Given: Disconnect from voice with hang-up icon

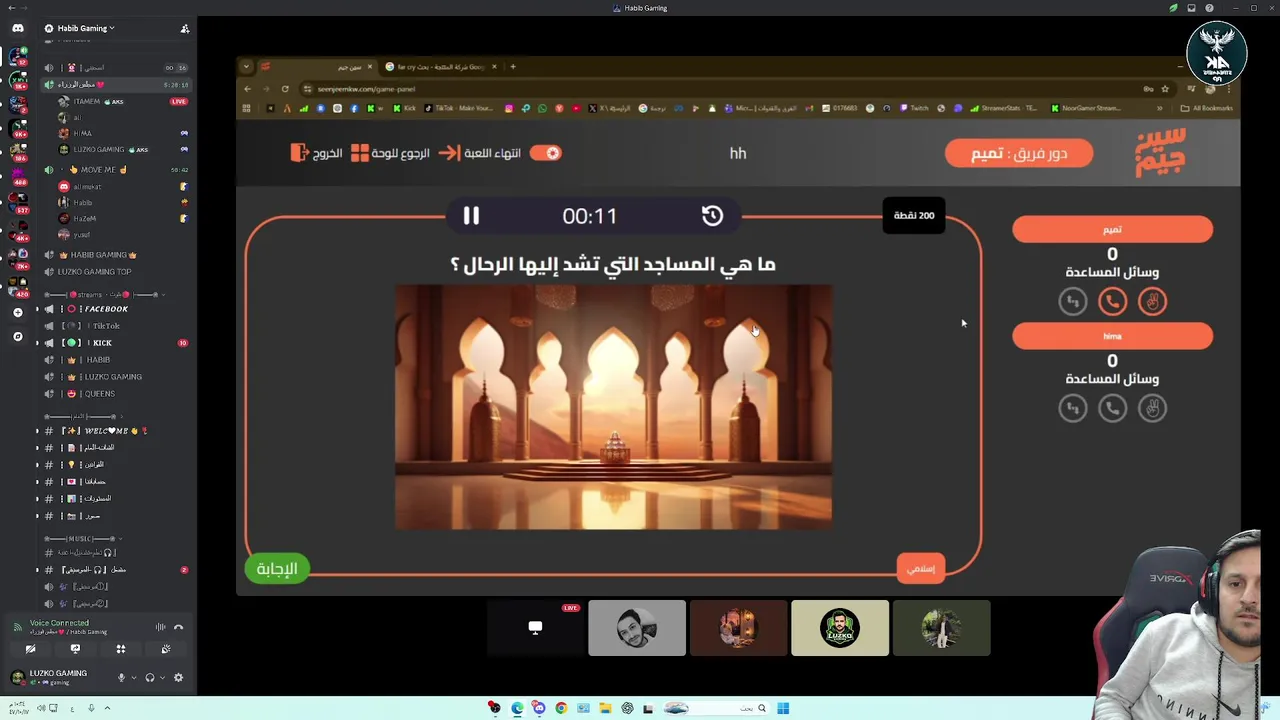Looking at the screenshot, I should (178, 627).
